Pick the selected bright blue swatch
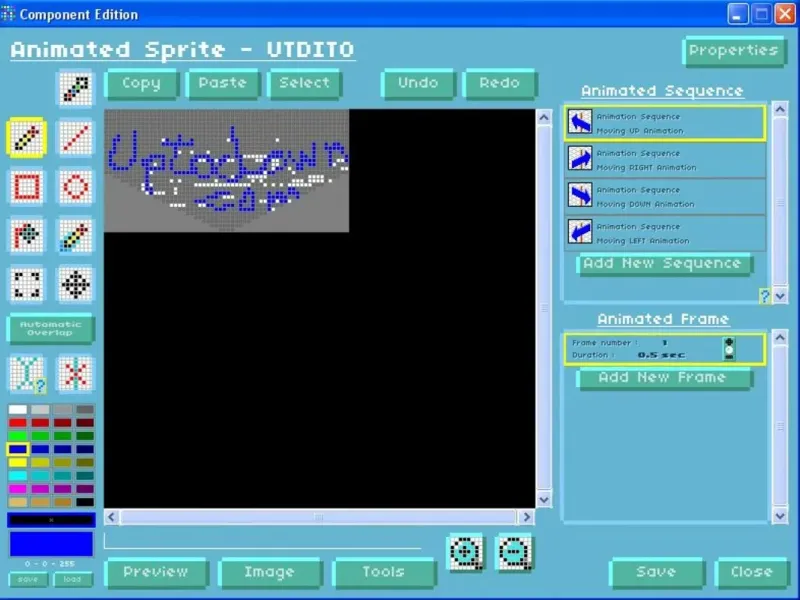 pos(17,449)
